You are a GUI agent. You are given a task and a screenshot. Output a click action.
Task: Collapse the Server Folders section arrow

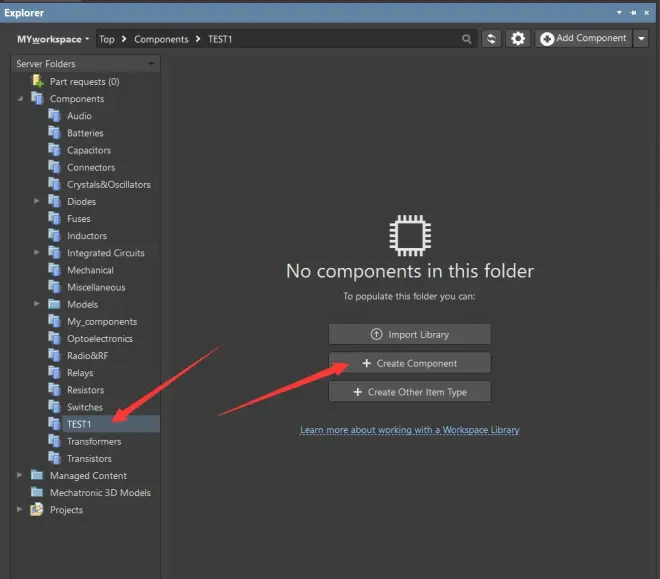tap(151, 64)
